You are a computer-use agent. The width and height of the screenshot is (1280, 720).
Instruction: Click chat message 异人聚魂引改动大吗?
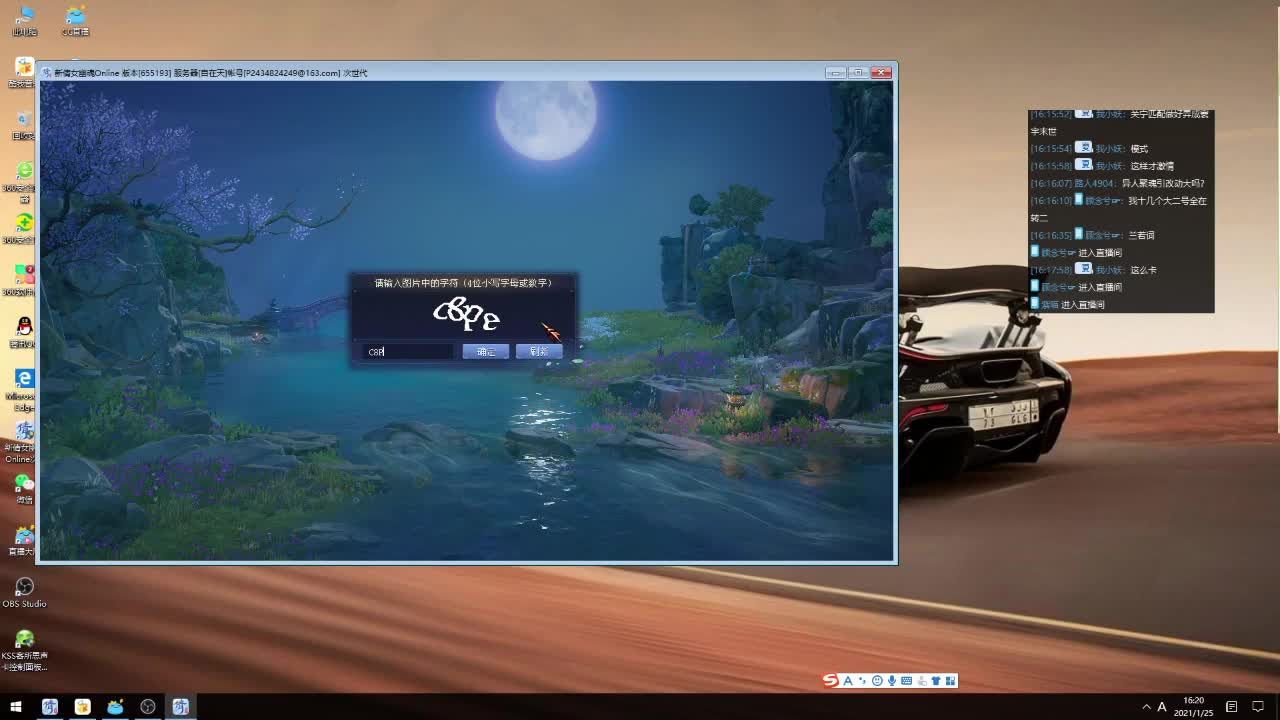pos(1162,183)
